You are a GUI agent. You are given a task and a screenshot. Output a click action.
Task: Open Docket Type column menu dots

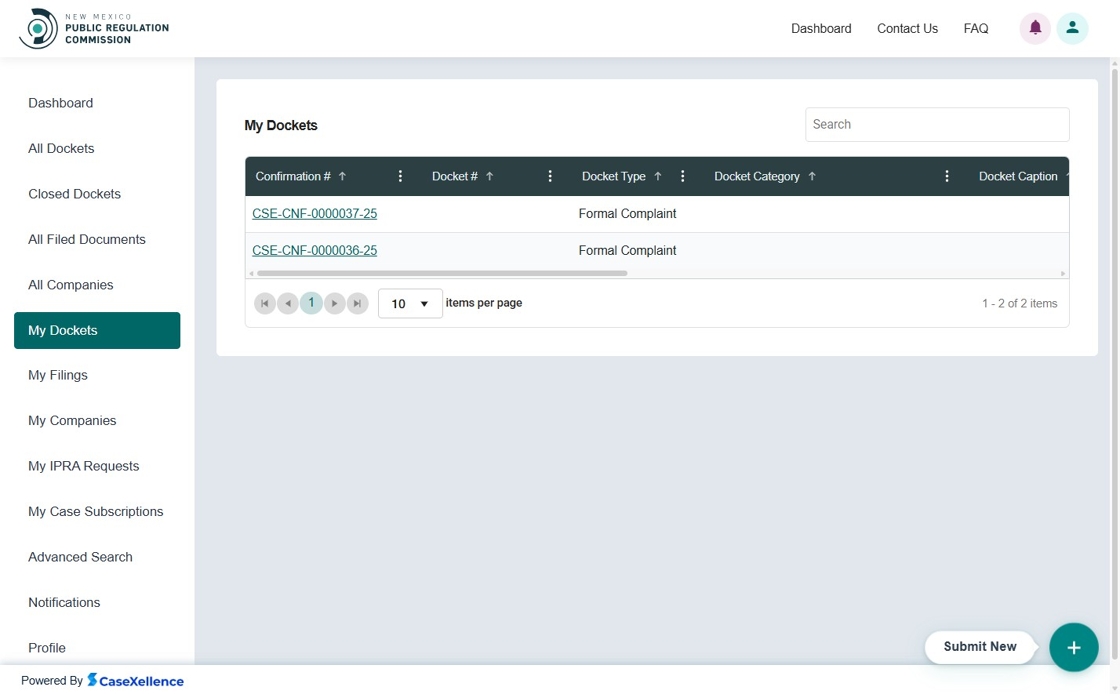tap(682, 176)
